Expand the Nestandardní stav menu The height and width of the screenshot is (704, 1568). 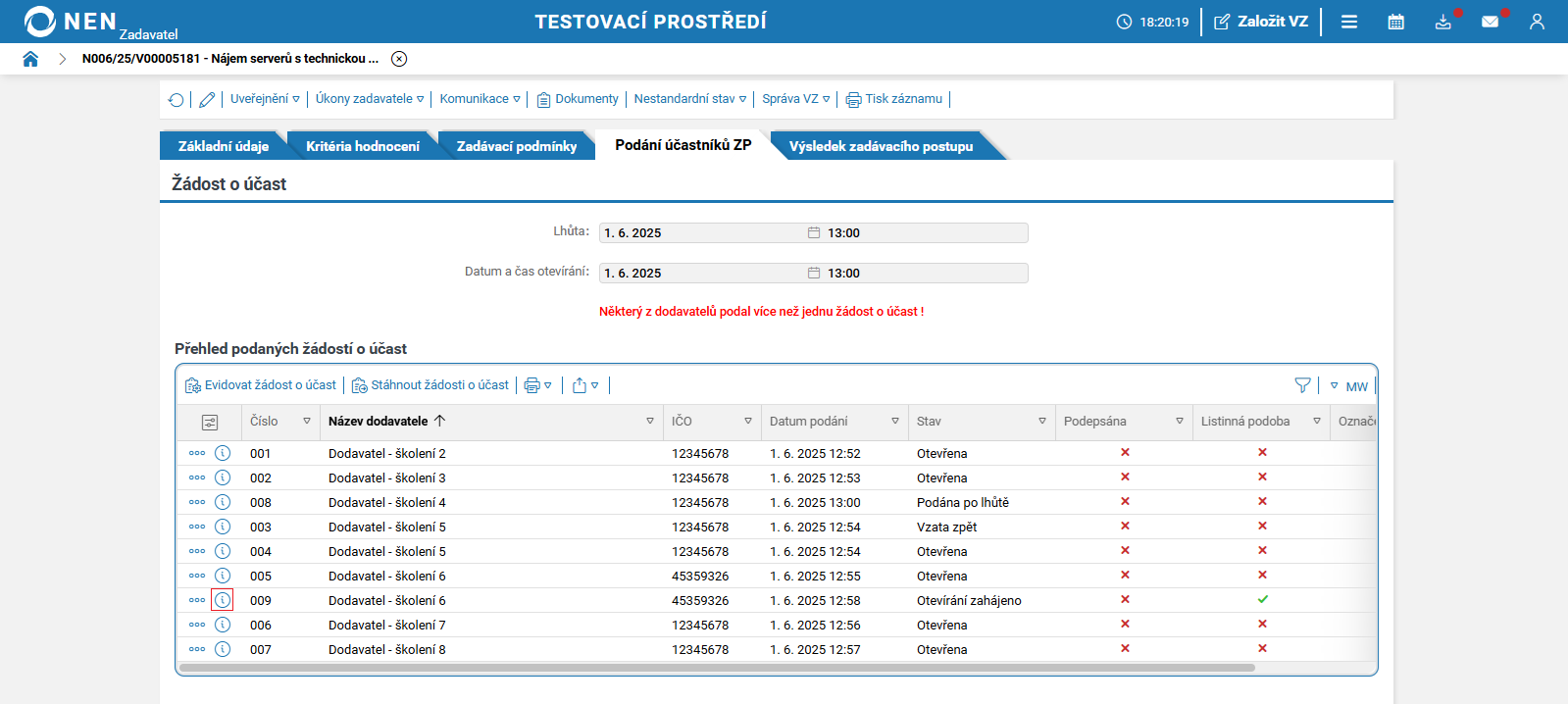pyautogui.click(x=690, y=99)
